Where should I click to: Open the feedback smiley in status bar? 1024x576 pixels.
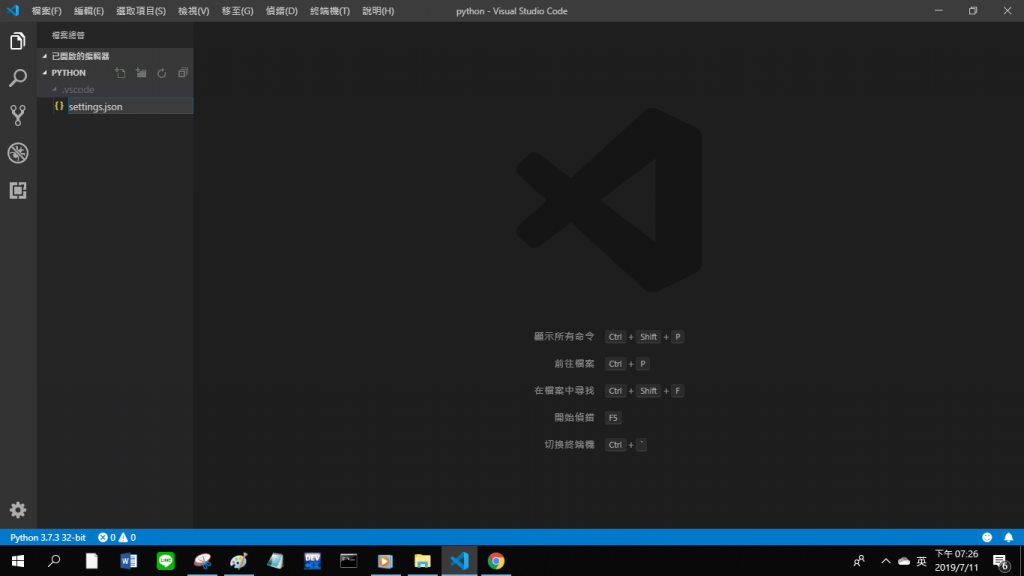[987, 537]
